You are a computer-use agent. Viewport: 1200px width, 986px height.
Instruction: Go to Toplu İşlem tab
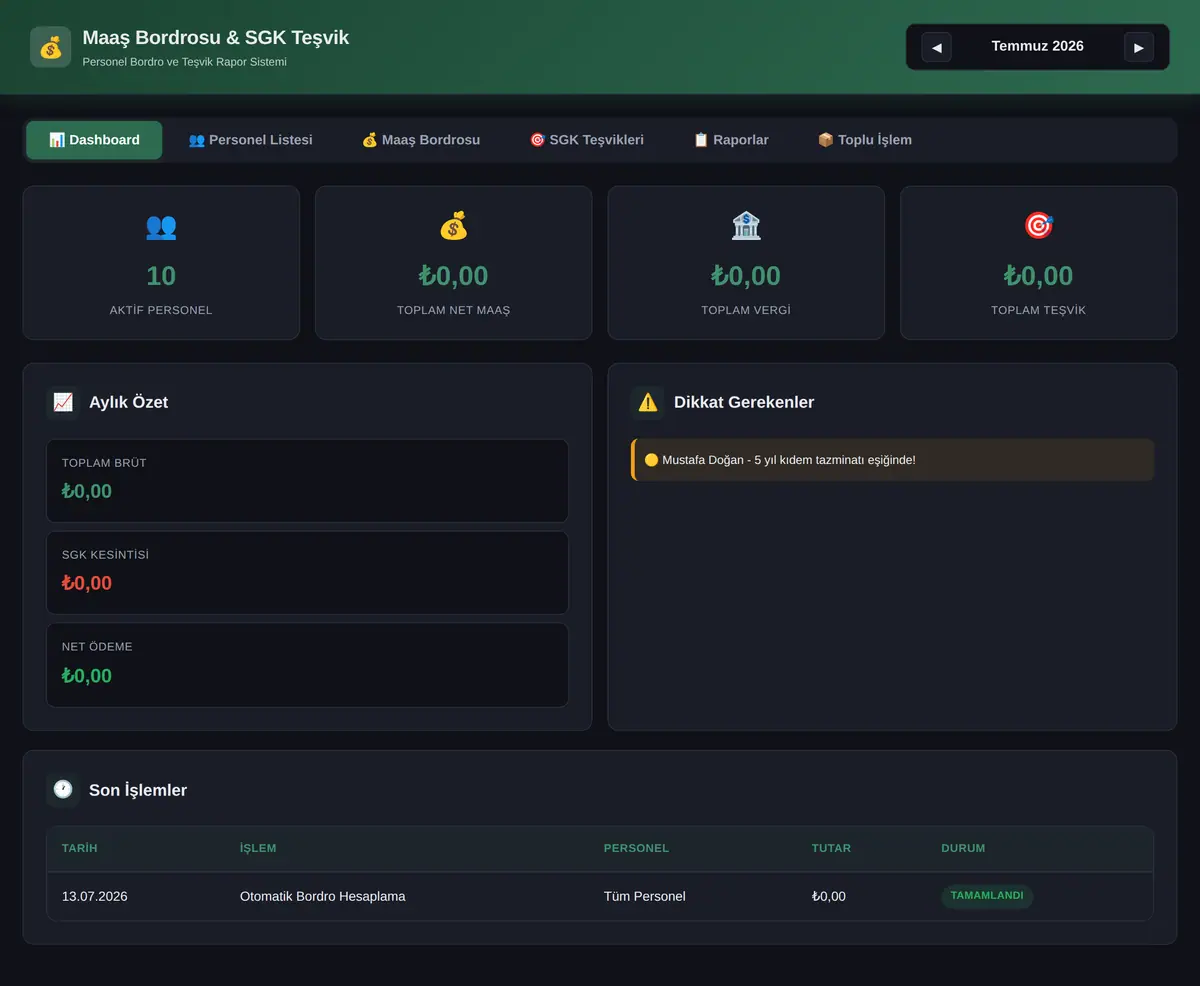[864, 140]
